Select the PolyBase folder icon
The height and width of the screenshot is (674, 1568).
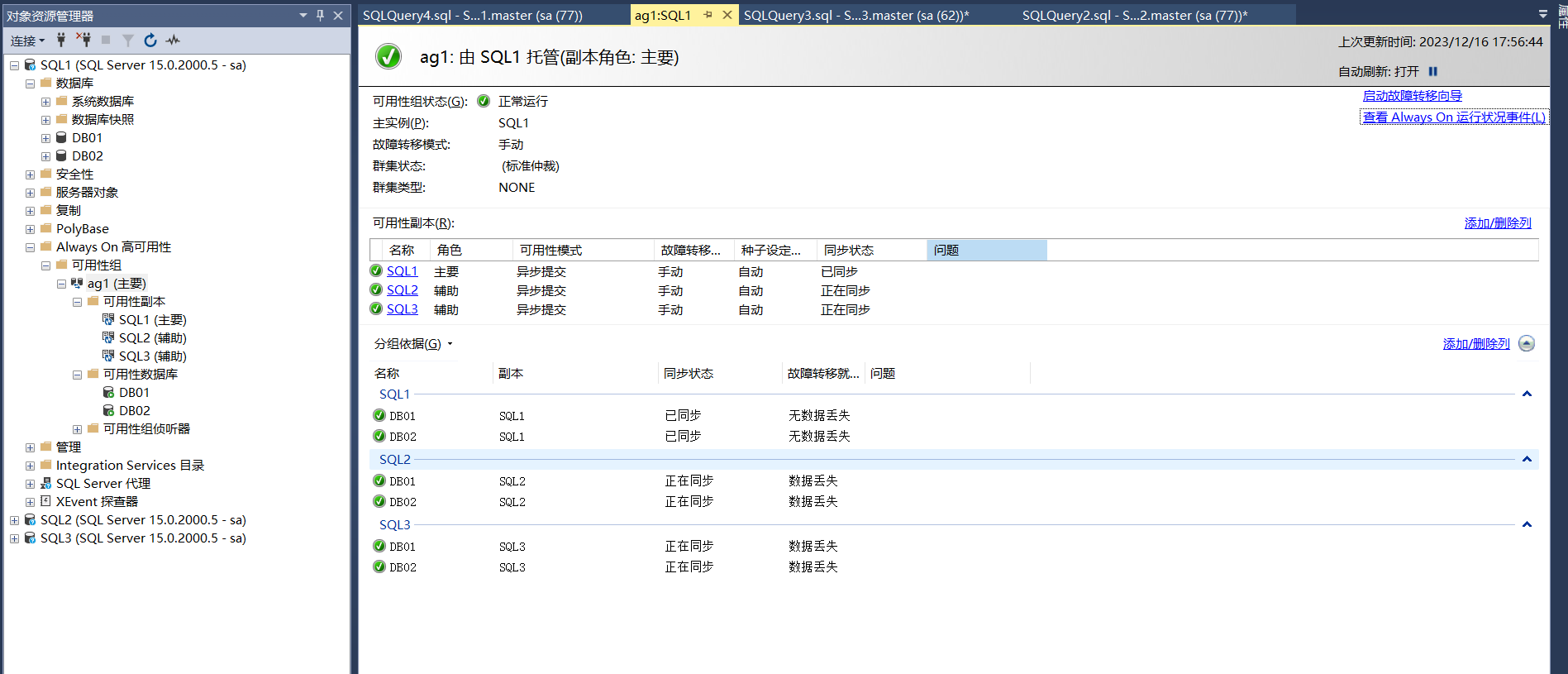click(x=45, y=228)
